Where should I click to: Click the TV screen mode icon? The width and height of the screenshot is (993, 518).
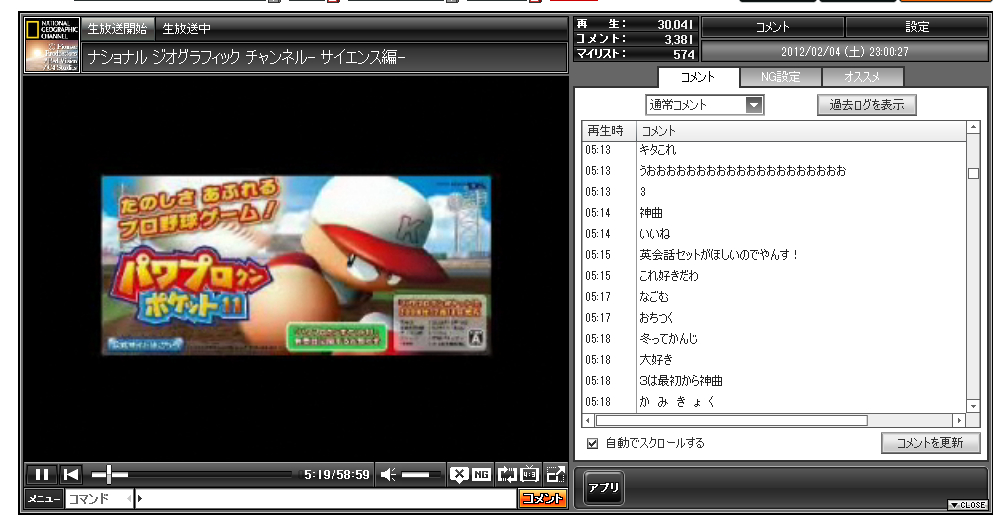point(530,475)
